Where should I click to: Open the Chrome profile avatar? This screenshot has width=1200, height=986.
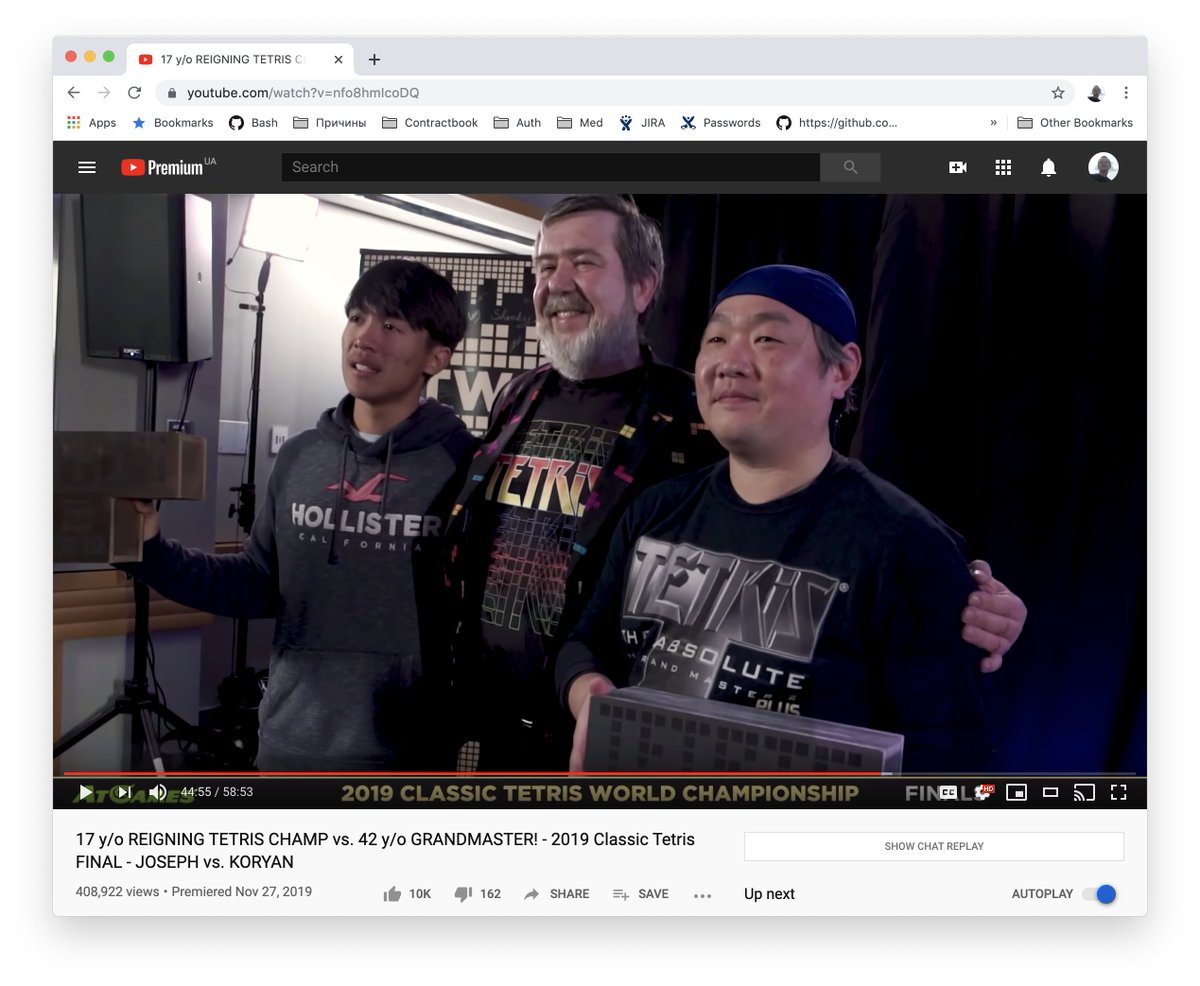click(x=1096, y=93)
